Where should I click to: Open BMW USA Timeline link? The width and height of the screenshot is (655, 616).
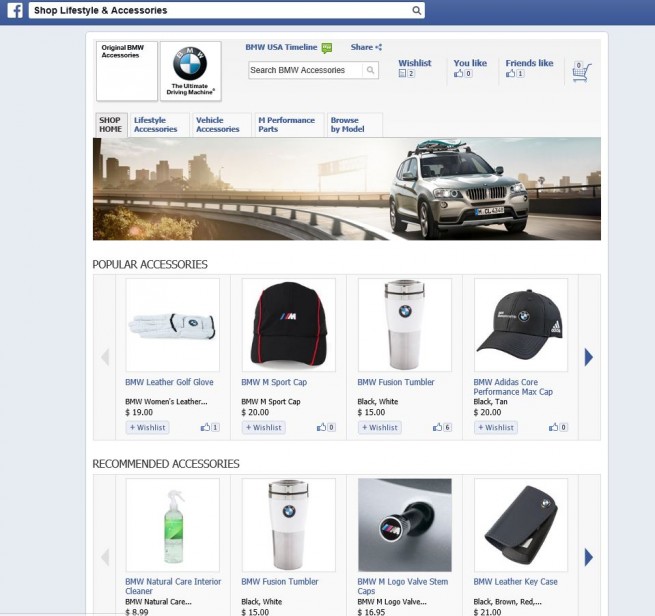[281, 47]
